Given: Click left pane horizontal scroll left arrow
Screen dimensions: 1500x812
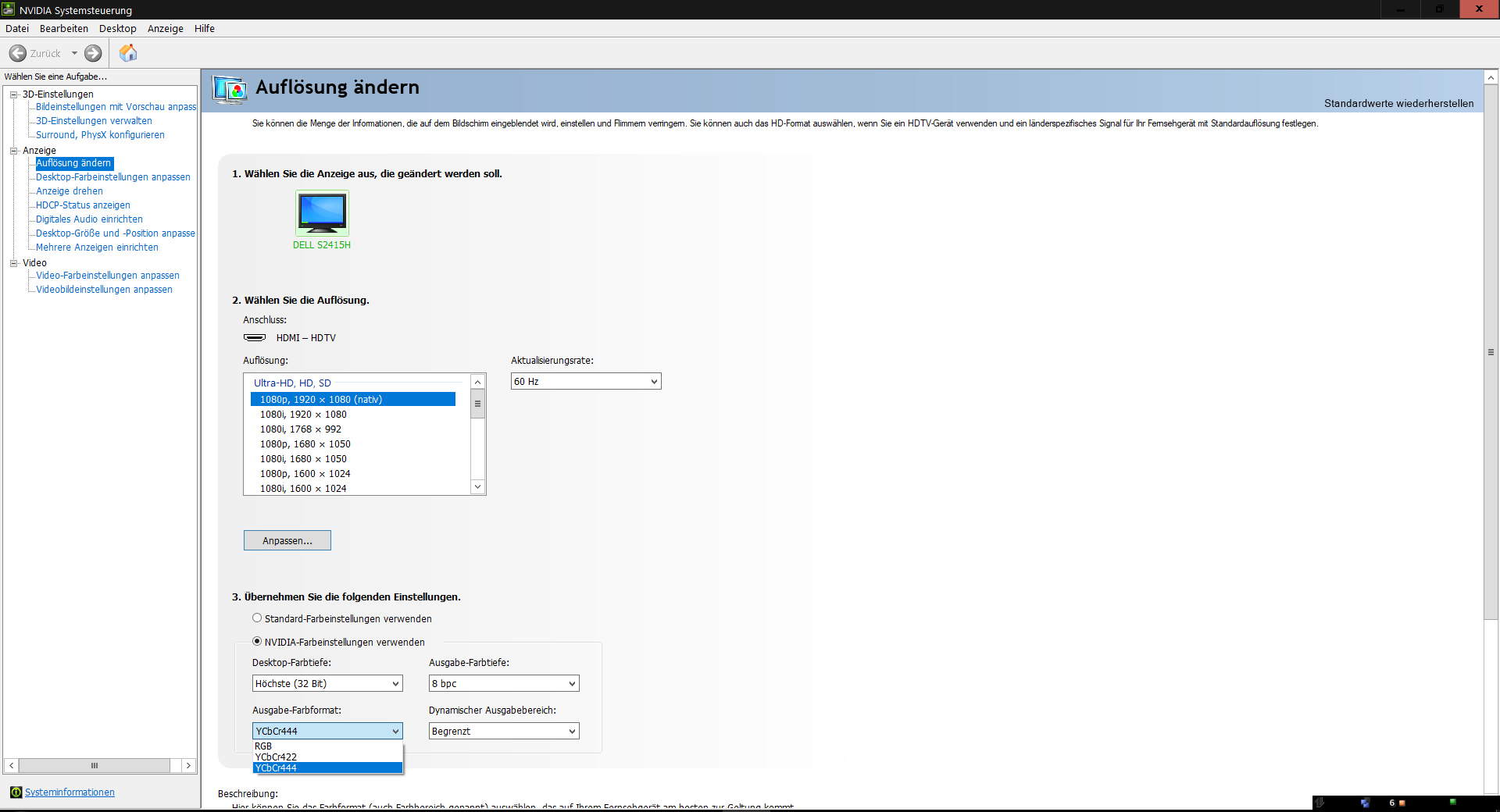Looking at the screenshot, I should click(x=12, y=766).
